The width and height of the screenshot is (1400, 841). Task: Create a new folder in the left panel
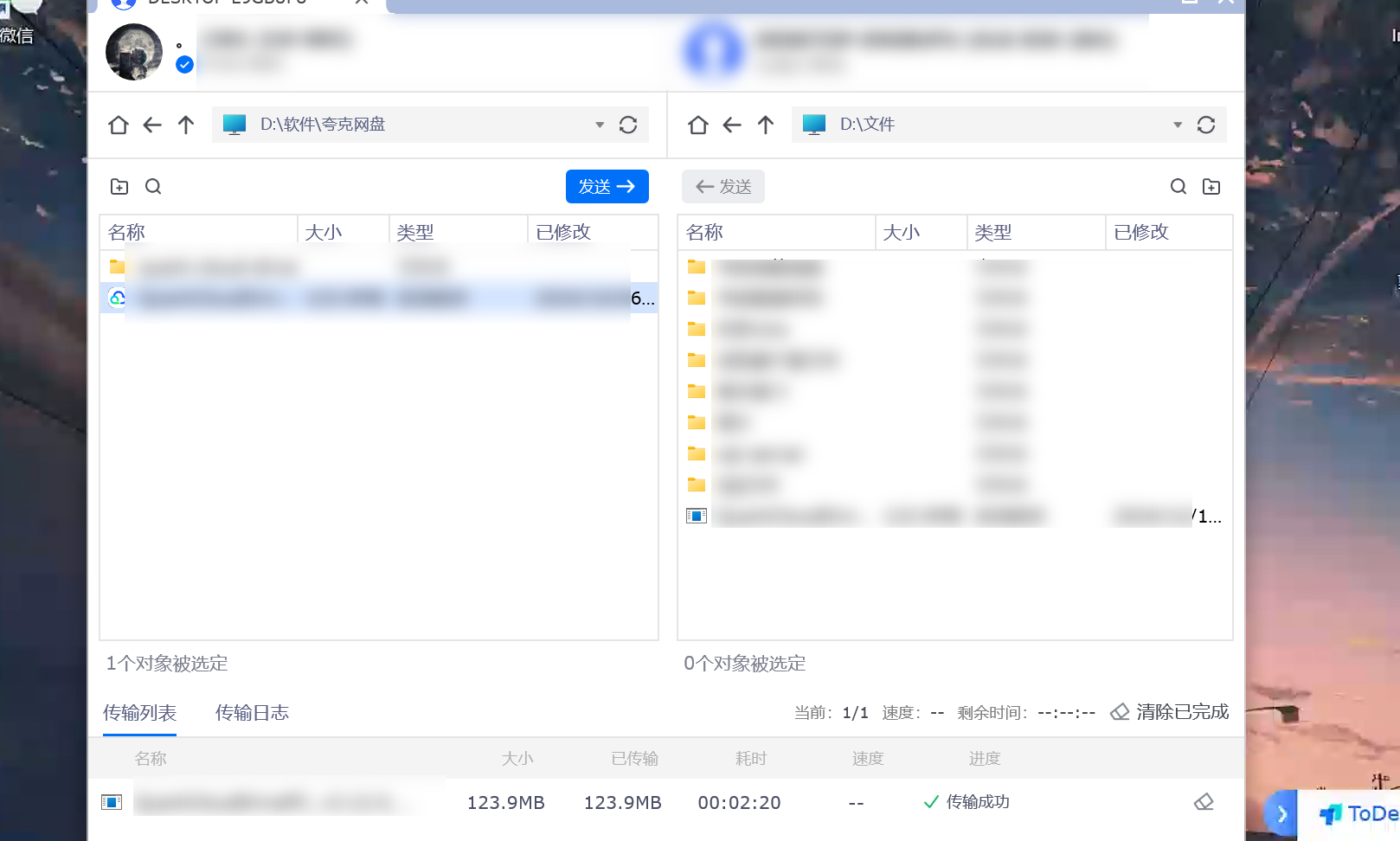tap(119, 186)
